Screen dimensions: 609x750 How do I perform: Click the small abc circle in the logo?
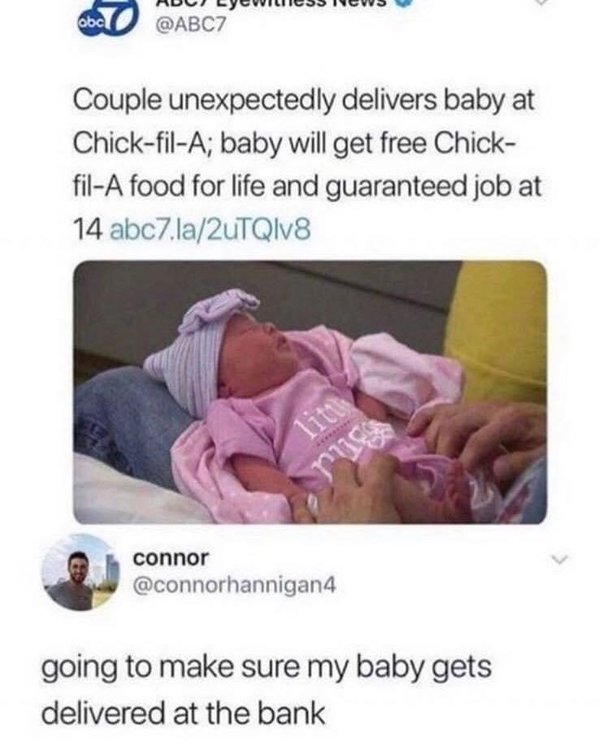click(89, 23)
